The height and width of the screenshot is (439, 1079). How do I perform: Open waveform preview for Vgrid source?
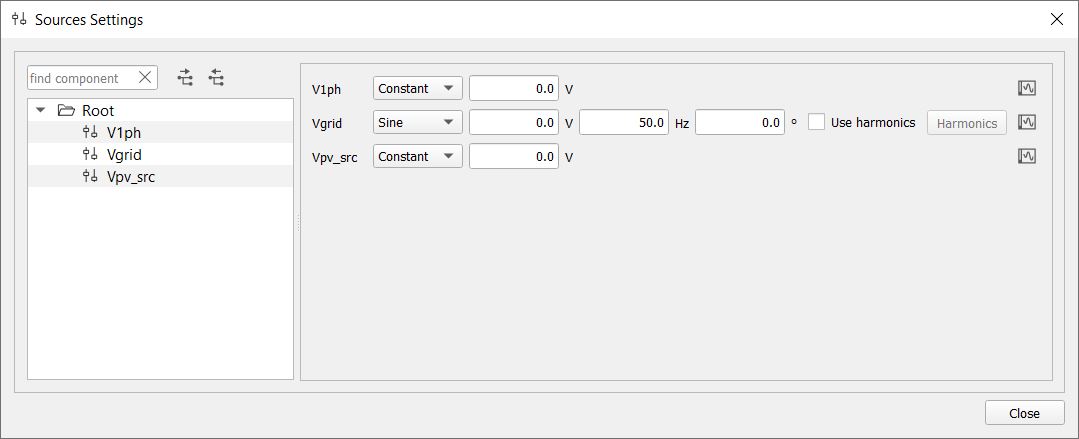click(x=1026, y=122)
